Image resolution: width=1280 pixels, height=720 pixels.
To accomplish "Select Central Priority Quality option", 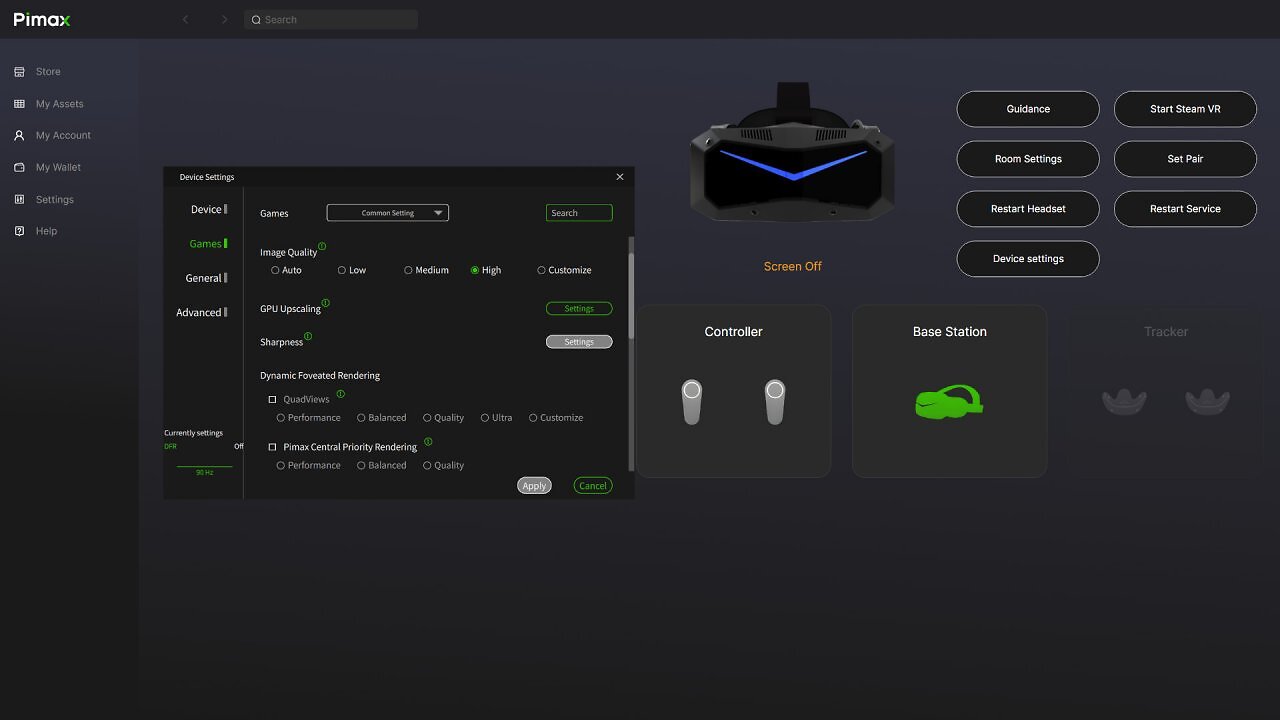I will 427,465.
